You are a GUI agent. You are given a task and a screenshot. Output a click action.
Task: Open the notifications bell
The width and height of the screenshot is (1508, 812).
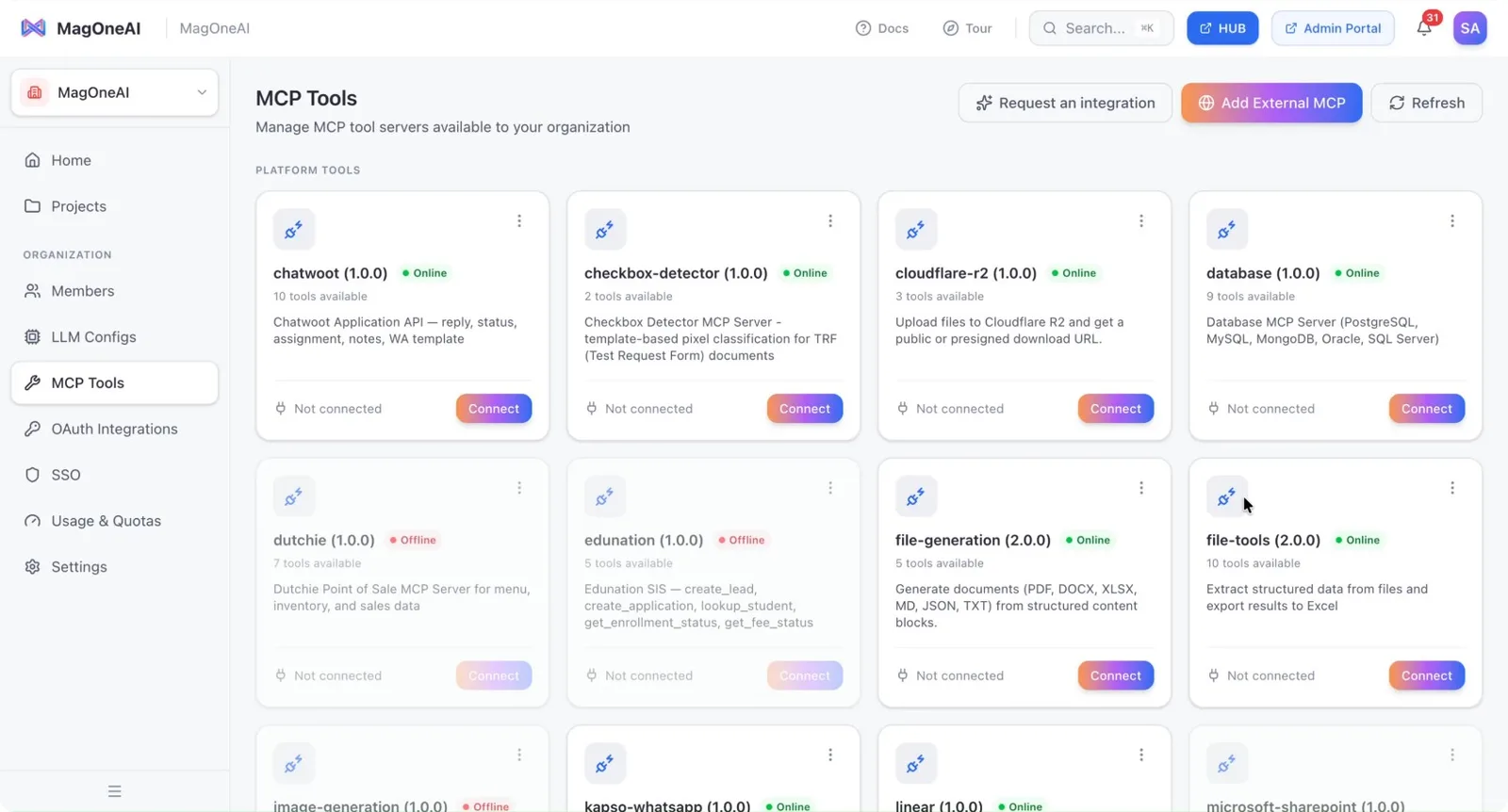coord(1424,28)
